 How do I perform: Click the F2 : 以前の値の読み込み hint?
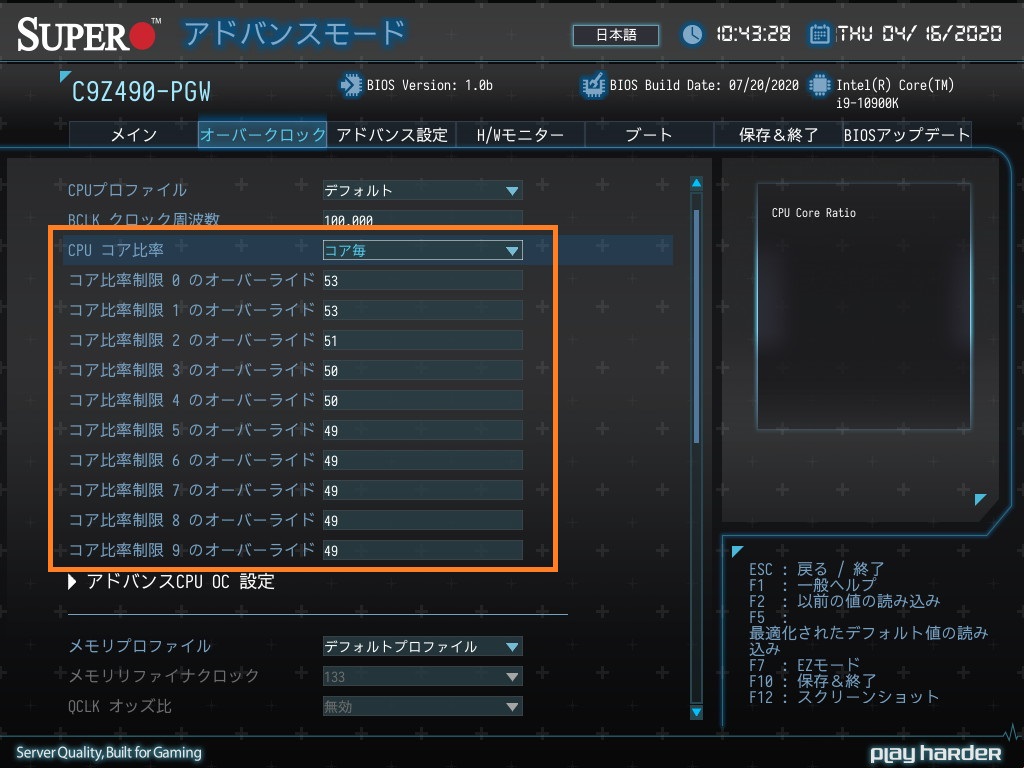(844, 601)
